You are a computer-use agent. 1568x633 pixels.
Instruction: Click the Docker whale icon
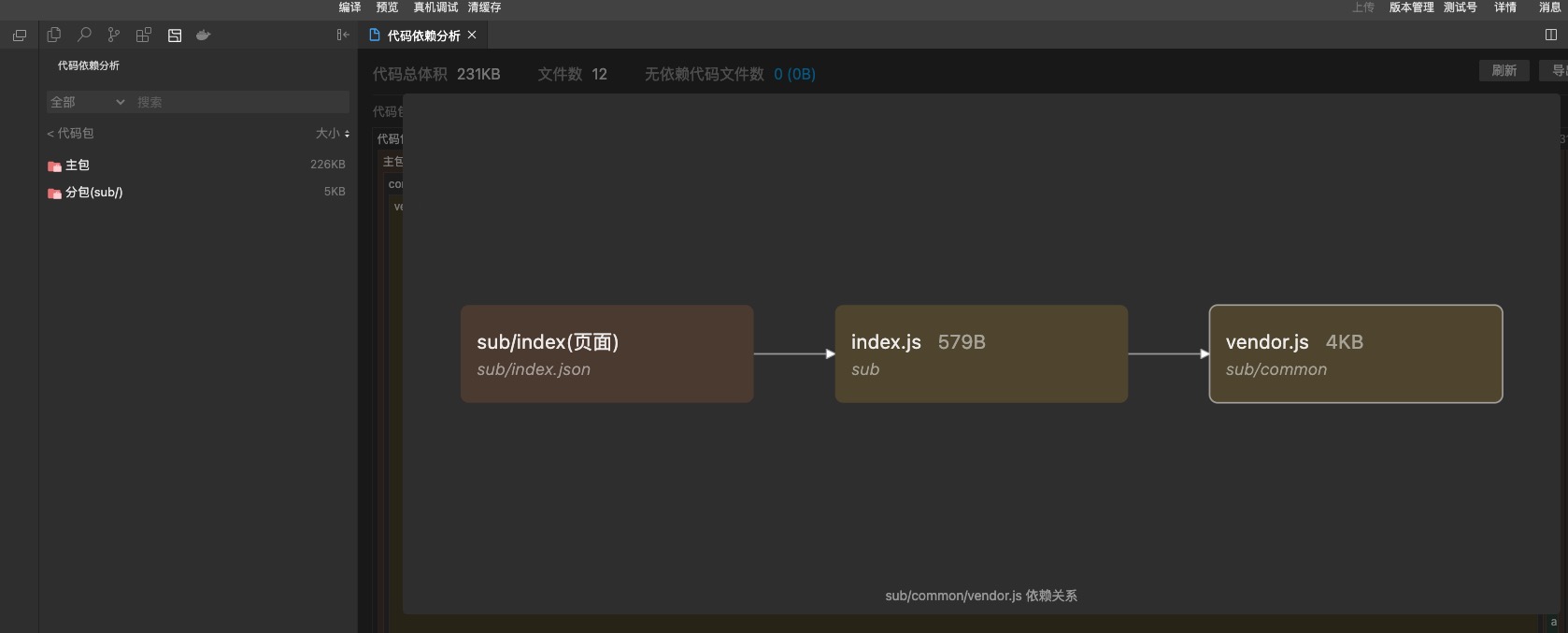(x=203, y=35)
